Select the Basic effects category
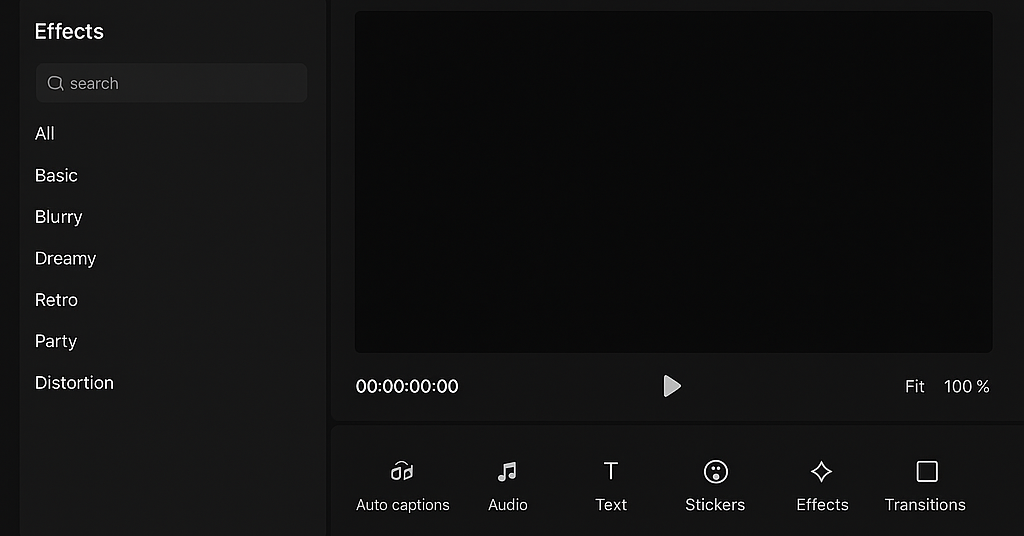The height and width of the screenshot is (536, 1024). coord(56,176)
